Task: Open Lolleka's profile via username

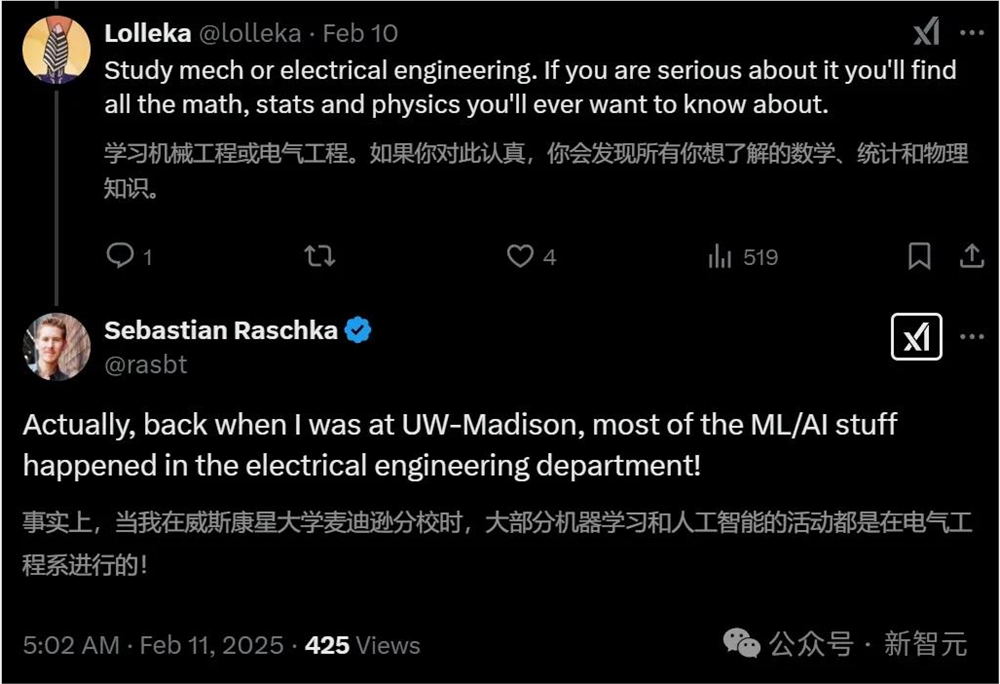Action: coord(250,32)
